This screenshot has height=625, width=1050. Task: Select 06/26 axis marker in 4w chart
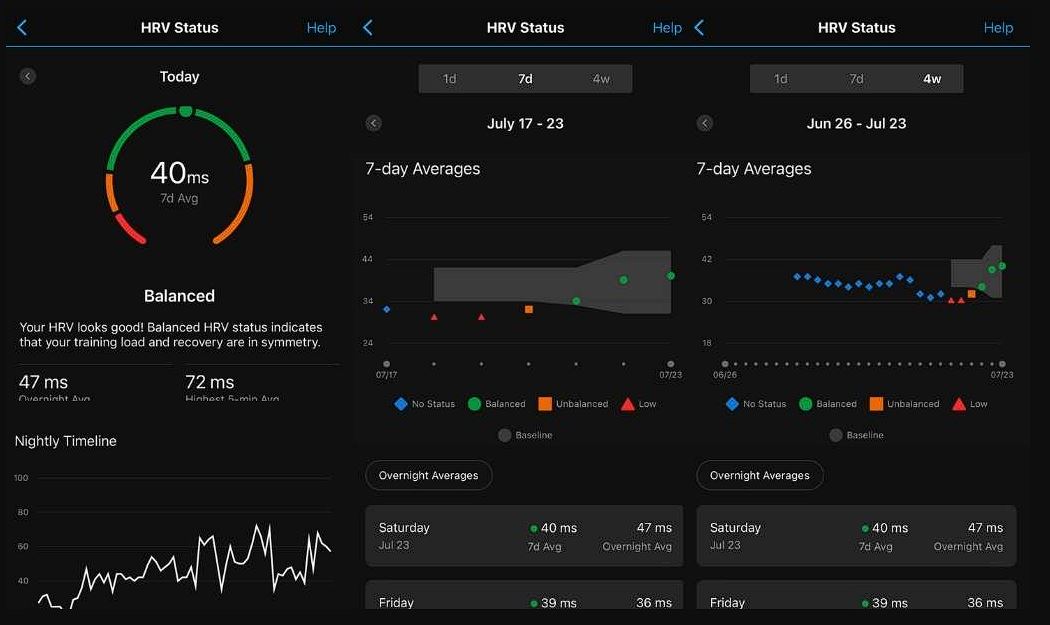(x=725, y=364)
